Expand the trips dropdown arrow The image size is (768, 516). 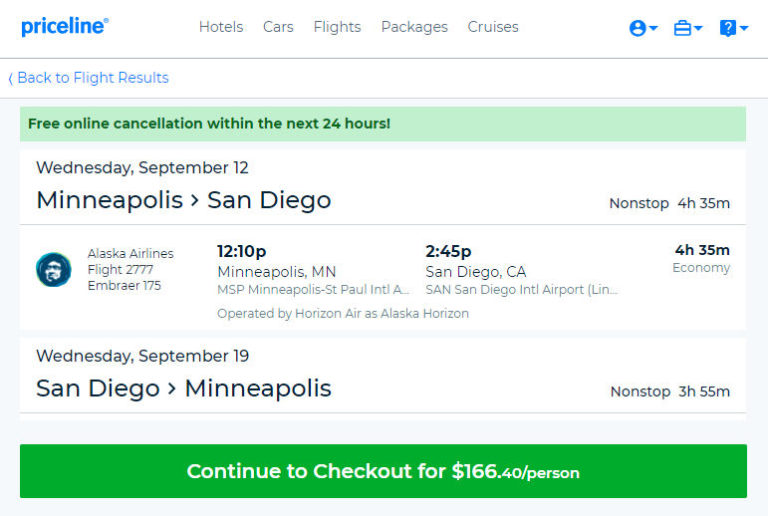[698, 28]
